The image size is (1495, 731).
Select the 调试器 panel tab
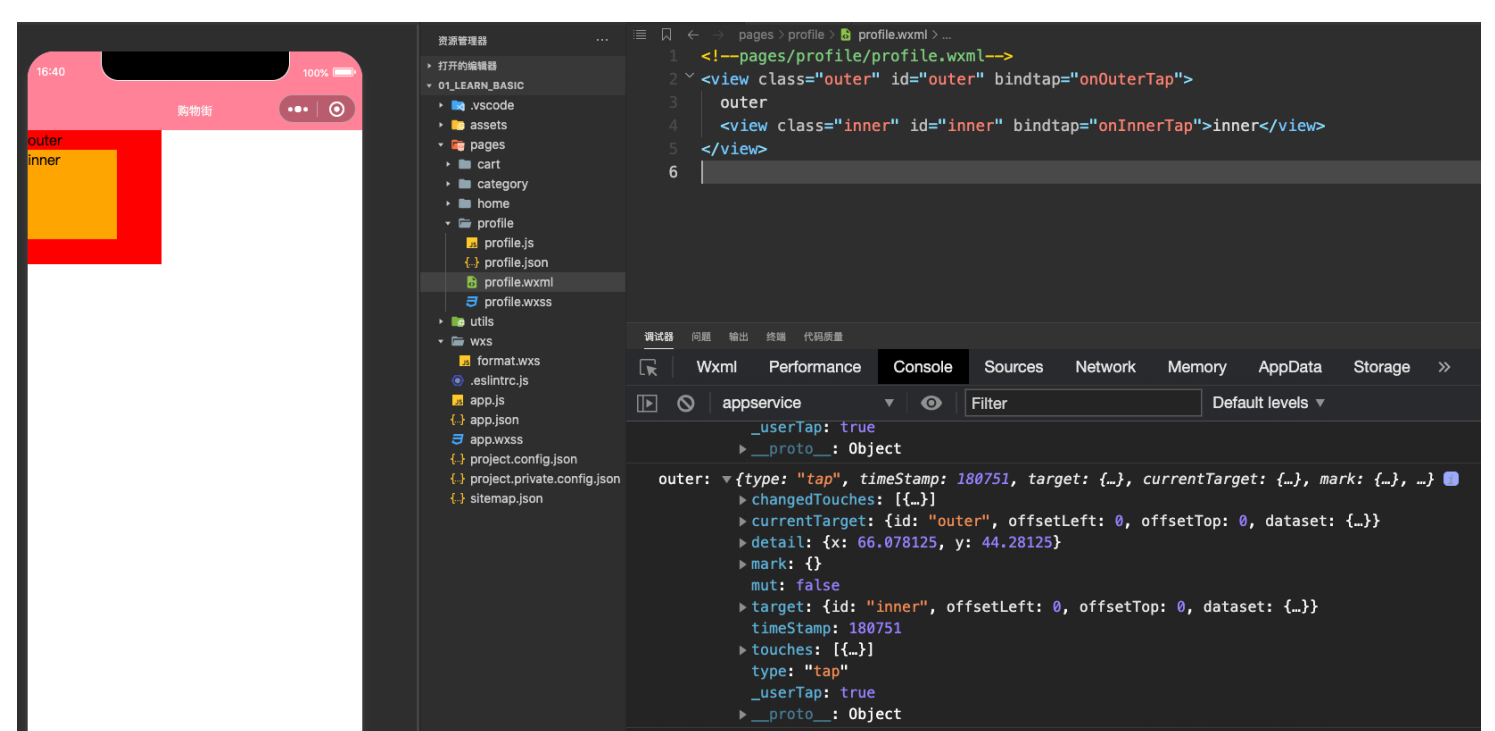(x=659, y=337)
